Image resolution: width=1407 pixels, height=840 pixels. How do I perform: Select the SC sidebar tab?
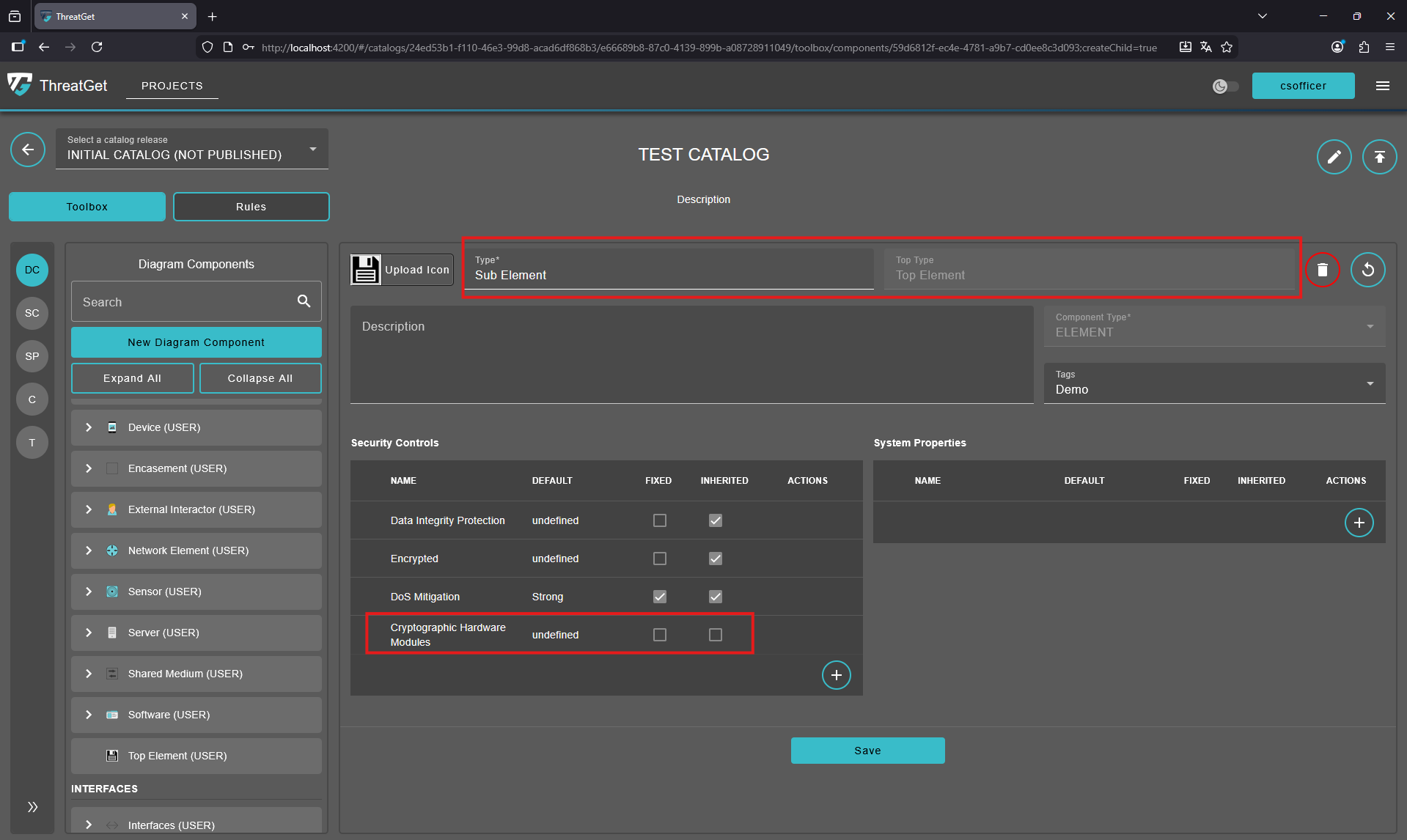(32, 313)
